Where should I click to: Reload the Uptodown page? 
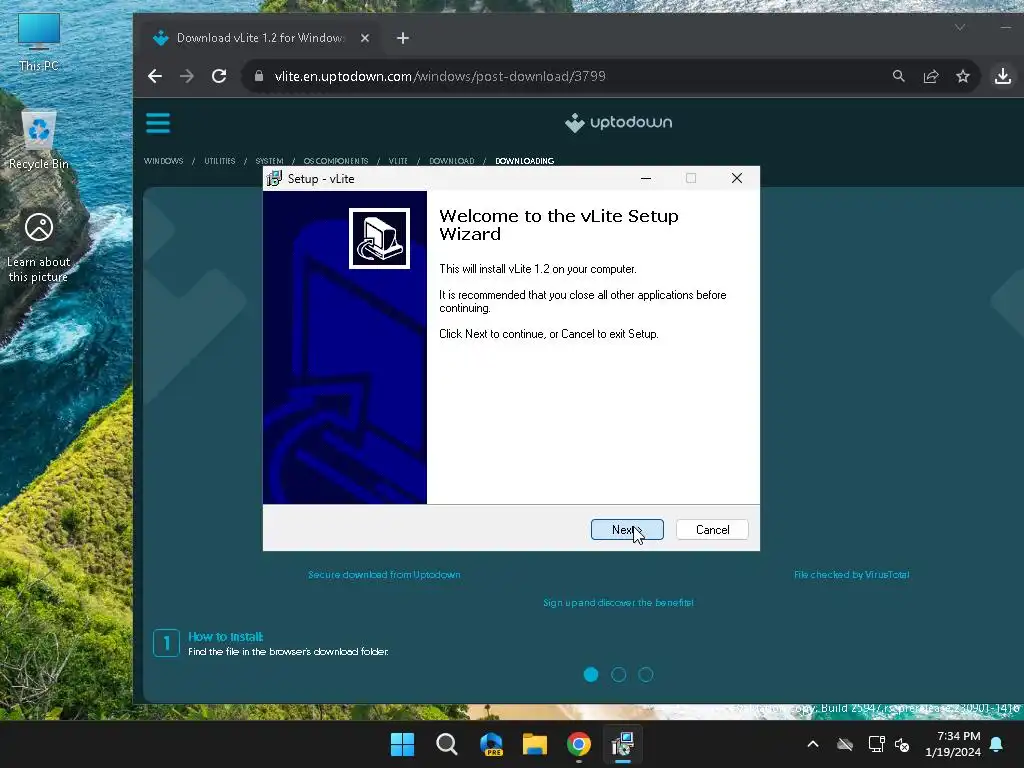[219, 76]
